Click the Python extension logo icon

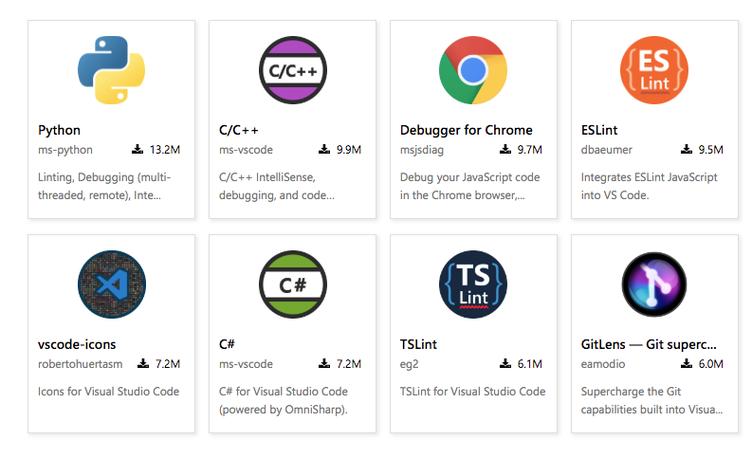pyautogui.click(x=111, y=70)
